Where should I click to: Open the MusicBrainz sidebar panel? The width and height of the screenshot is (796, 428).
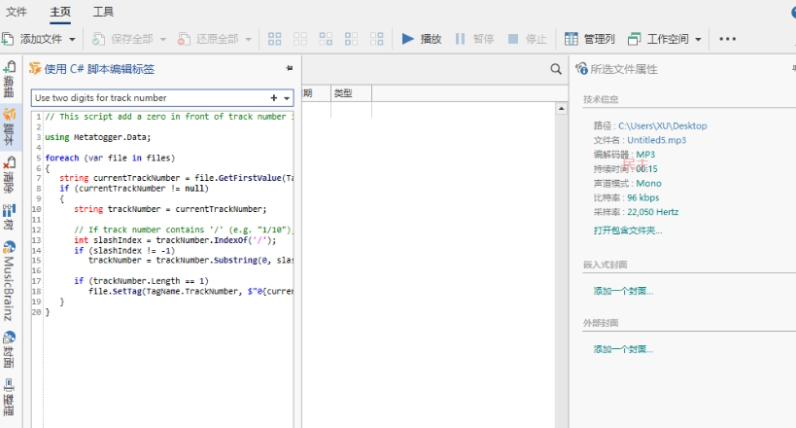pyautogui.click(x=9, y=281)
